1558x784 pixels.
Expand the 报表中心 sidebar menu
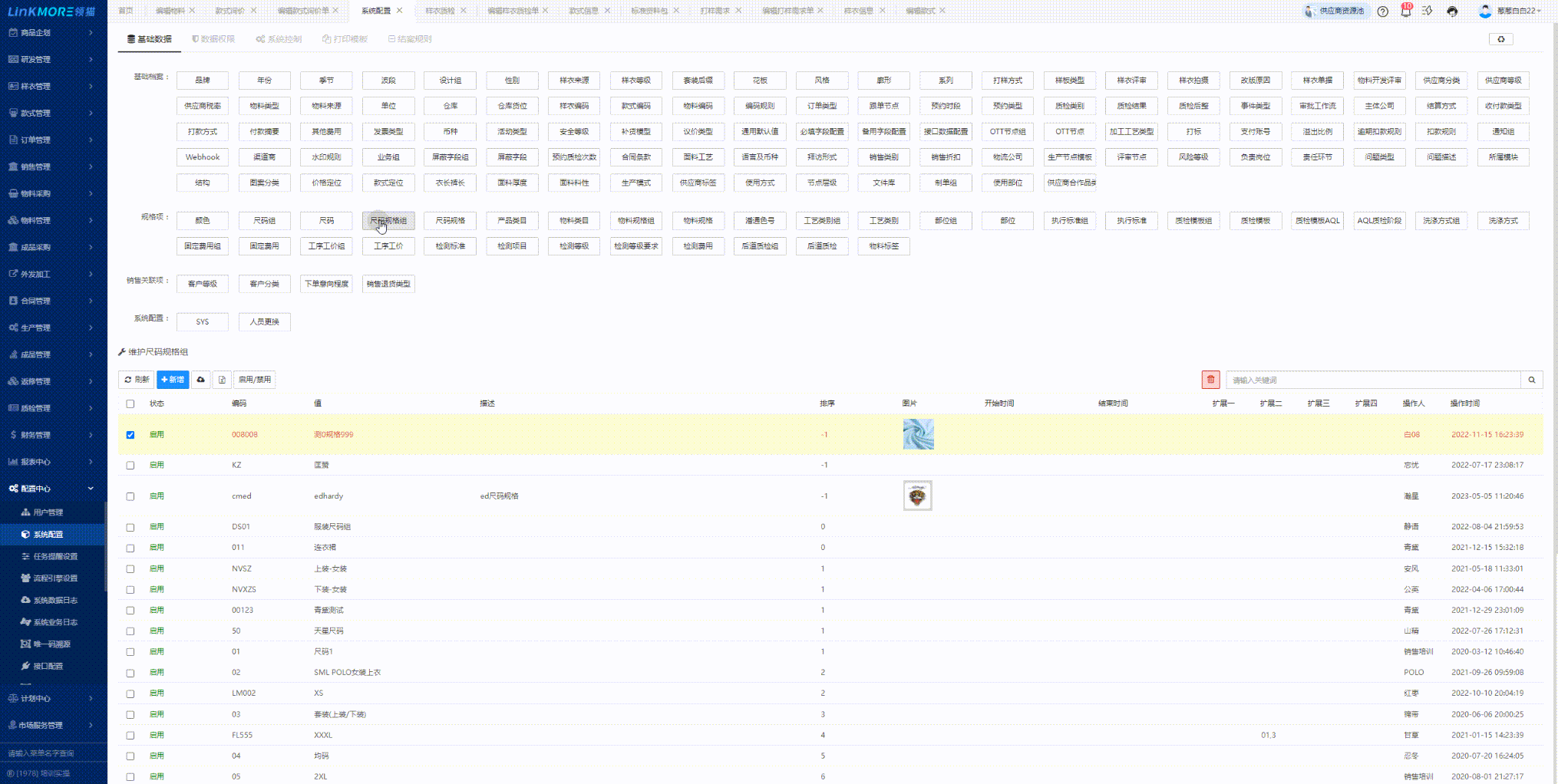click(52, 462)
